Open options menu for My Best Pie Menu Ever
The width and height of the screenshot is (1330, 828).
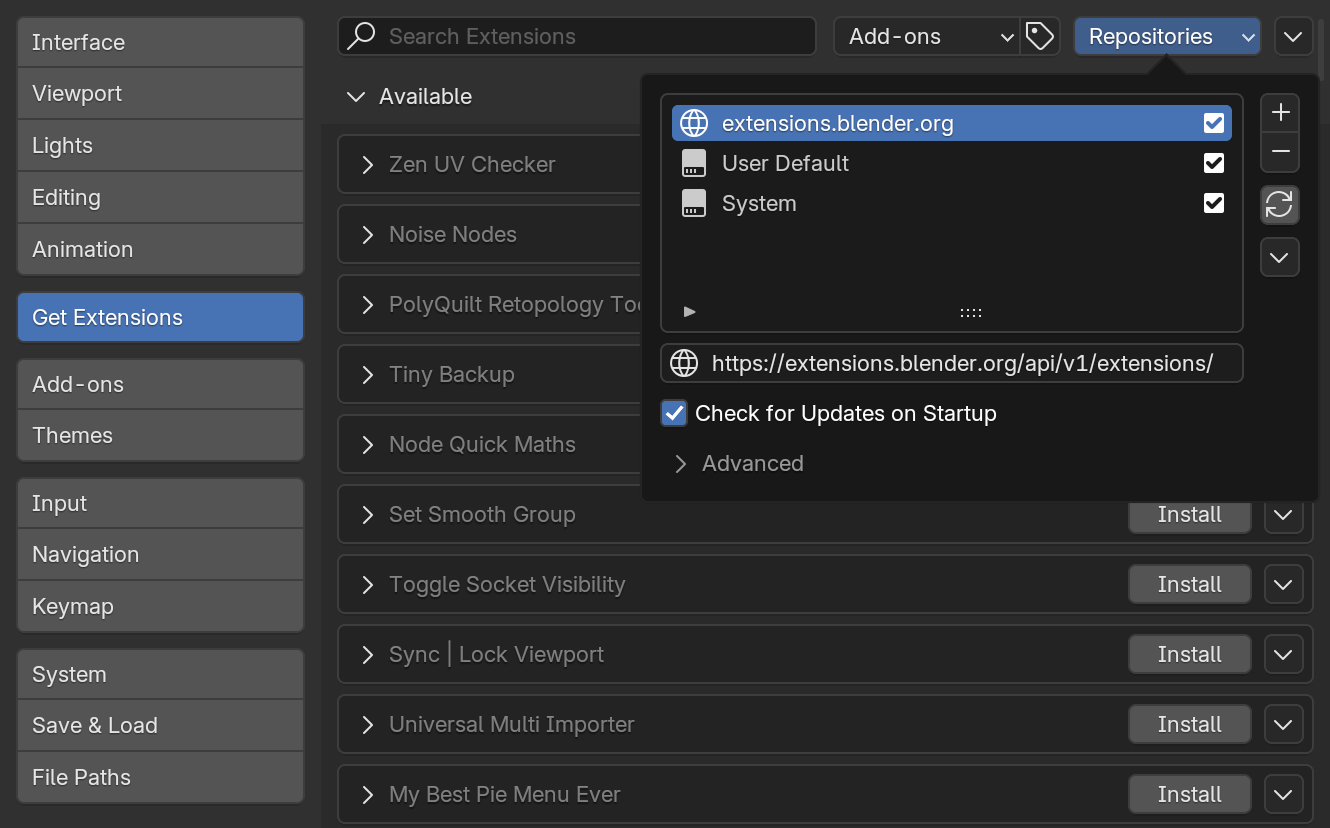tap(1284, 794)
